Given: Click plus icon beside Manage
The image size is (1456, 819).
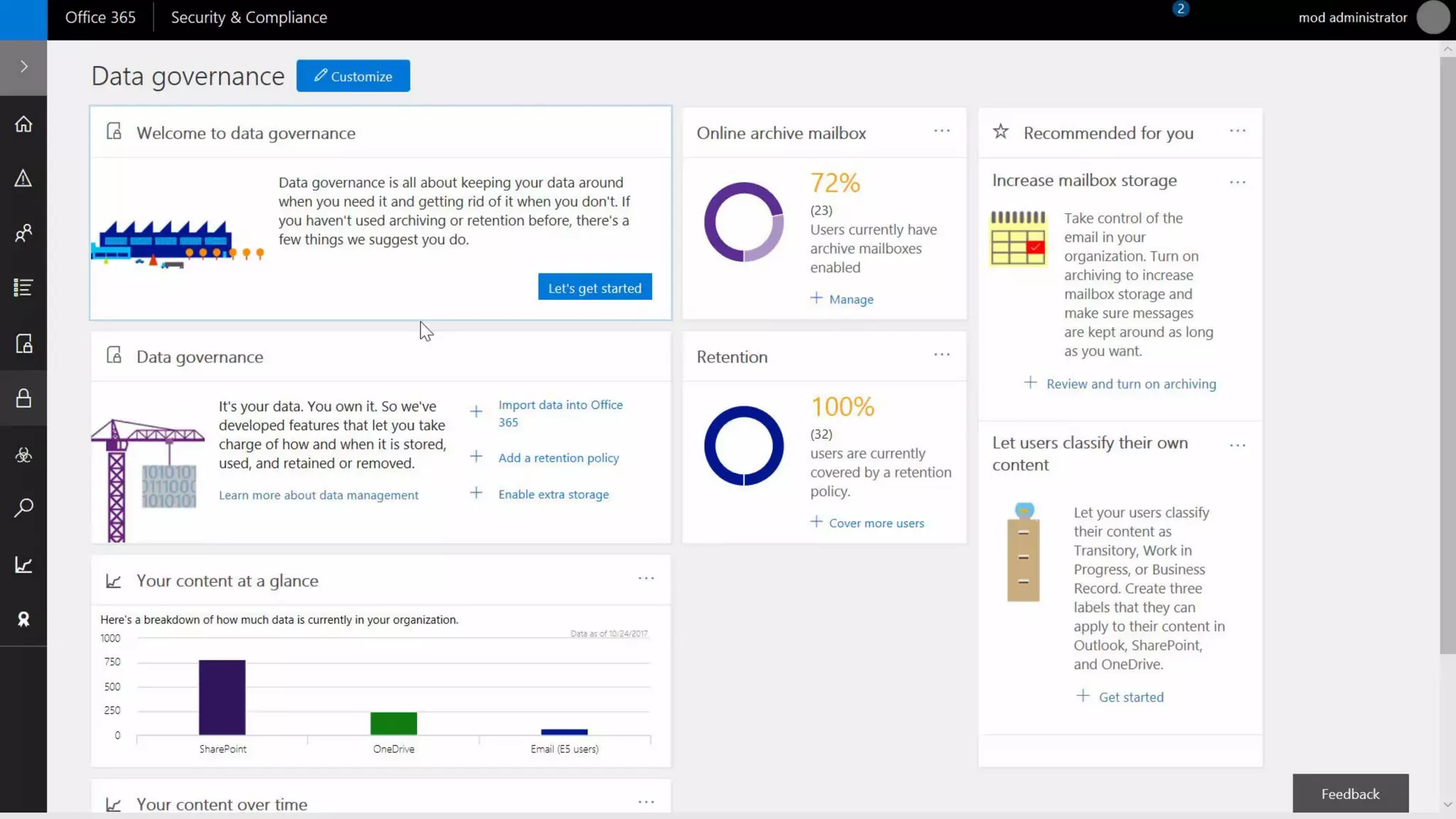Looking at the screenshot, I should point(816,298).
